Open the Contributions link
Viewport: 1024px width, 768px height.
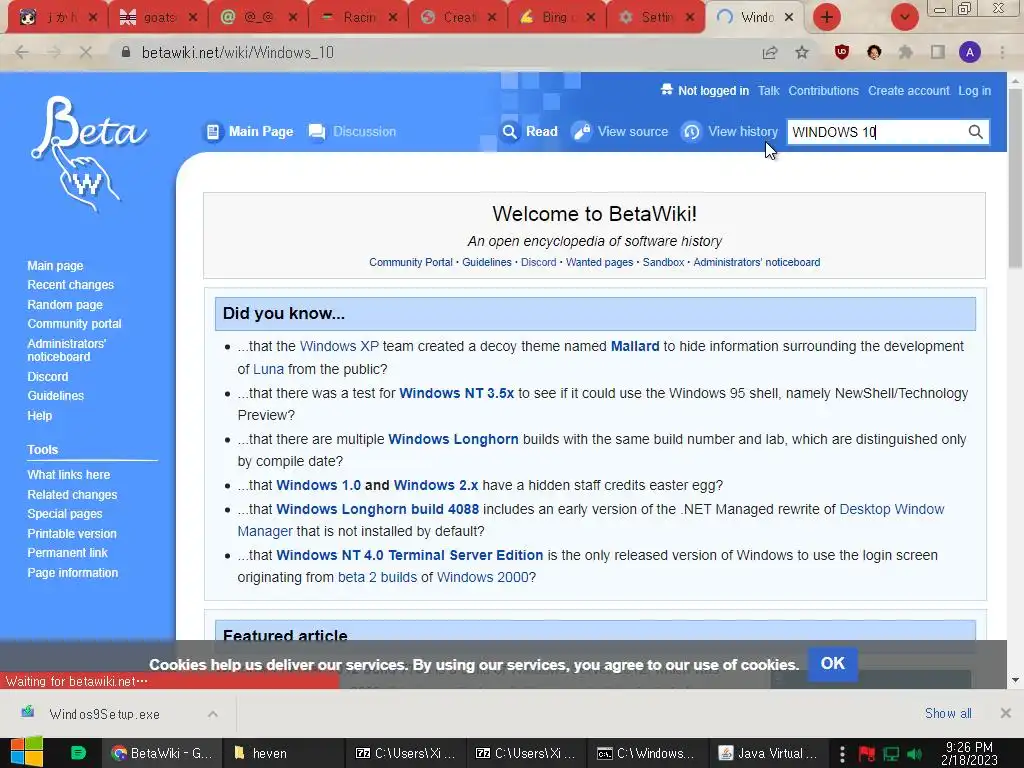[x=824, y=91]
